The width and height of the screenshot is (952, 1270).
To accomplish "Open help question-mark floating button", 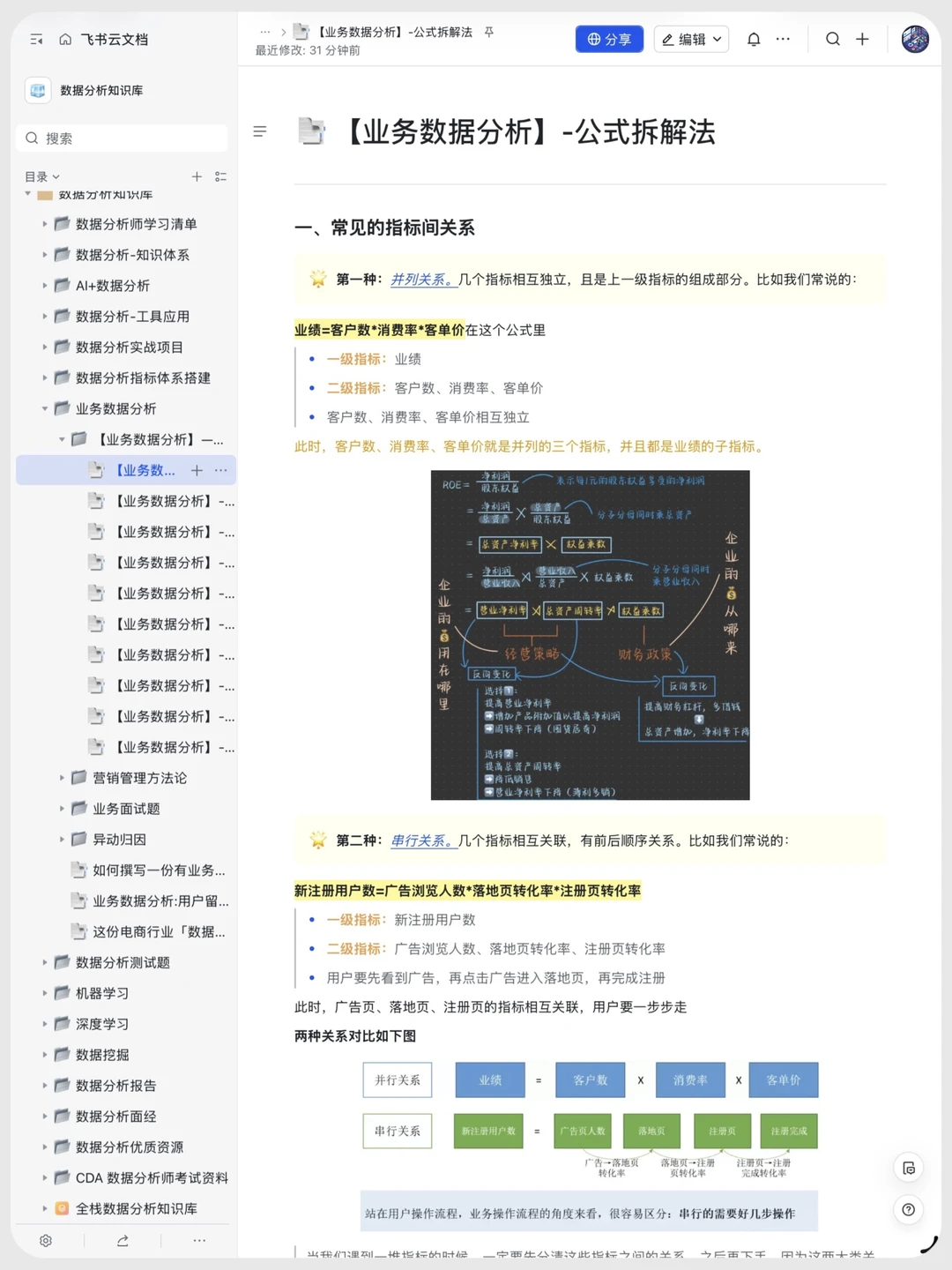I will tap(908, 1210).
